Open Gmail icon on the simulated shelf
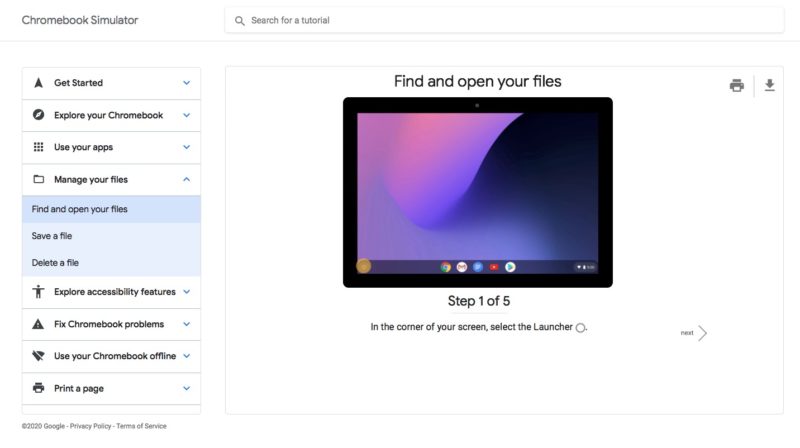 462,267
